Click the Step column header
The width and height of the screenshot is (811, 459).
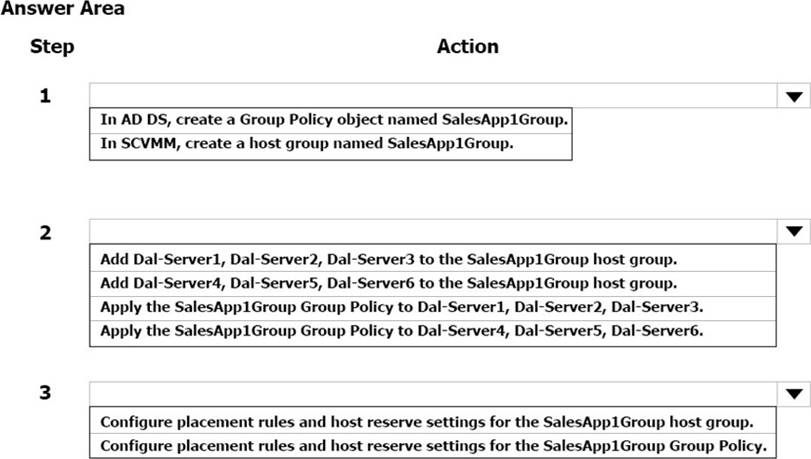(52, 46)
